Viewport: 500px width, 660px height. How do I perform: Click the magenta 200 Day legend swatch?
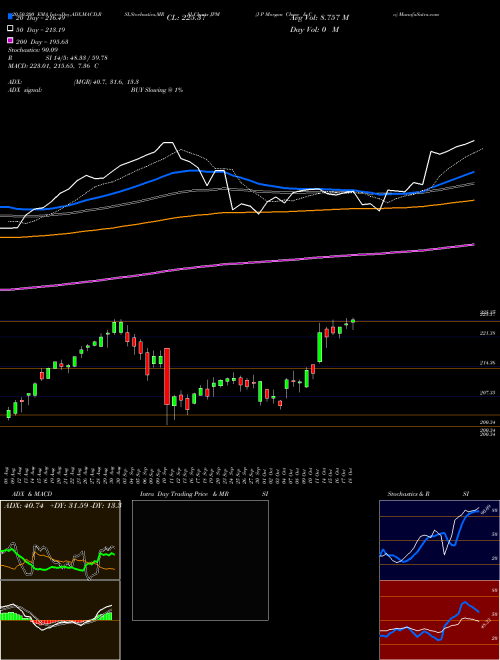(x=10, y=41)
